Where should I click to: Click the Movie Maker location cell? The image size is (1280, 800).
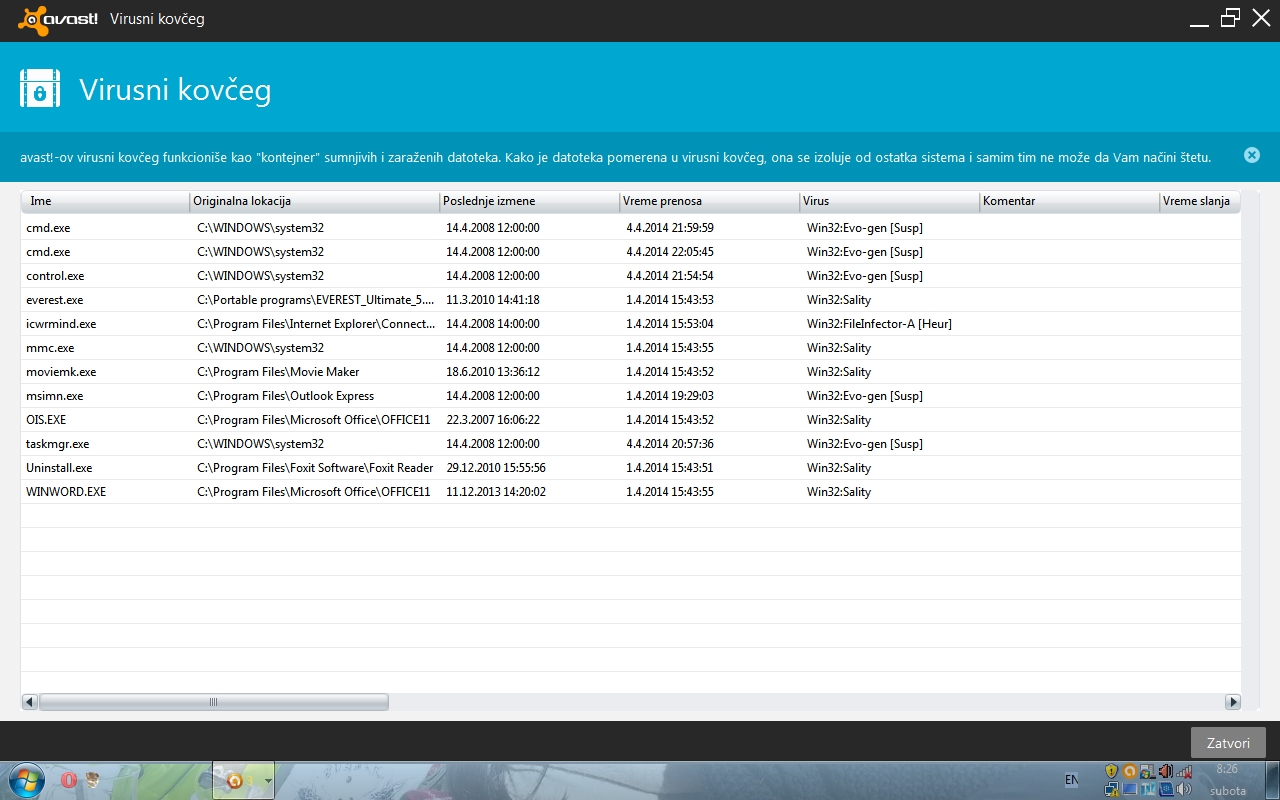click(x=278, y=372)
